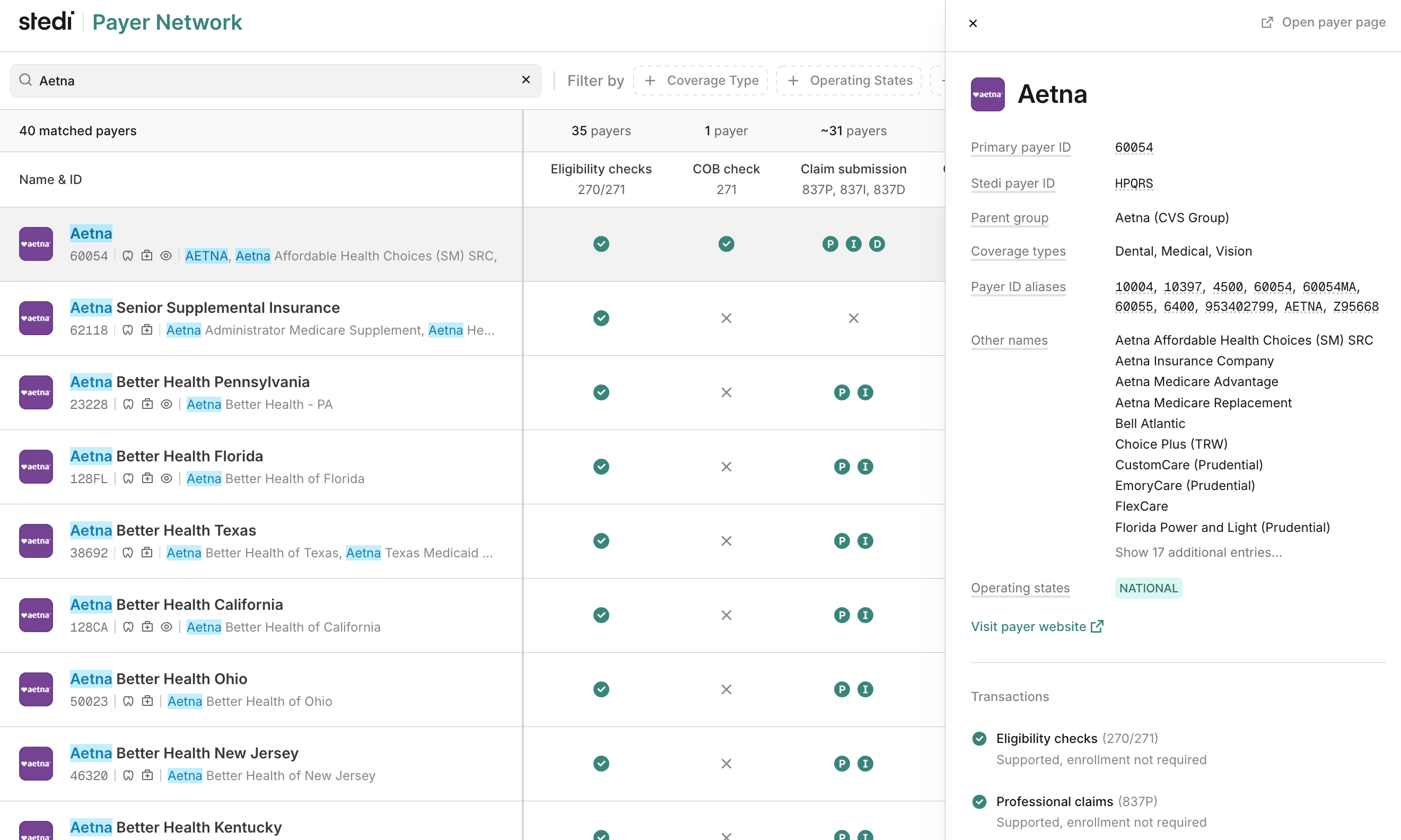1401x840 pixels.
Task: Open Payer Network heading link
Action: pyautogui.click(x=167, y=22)
